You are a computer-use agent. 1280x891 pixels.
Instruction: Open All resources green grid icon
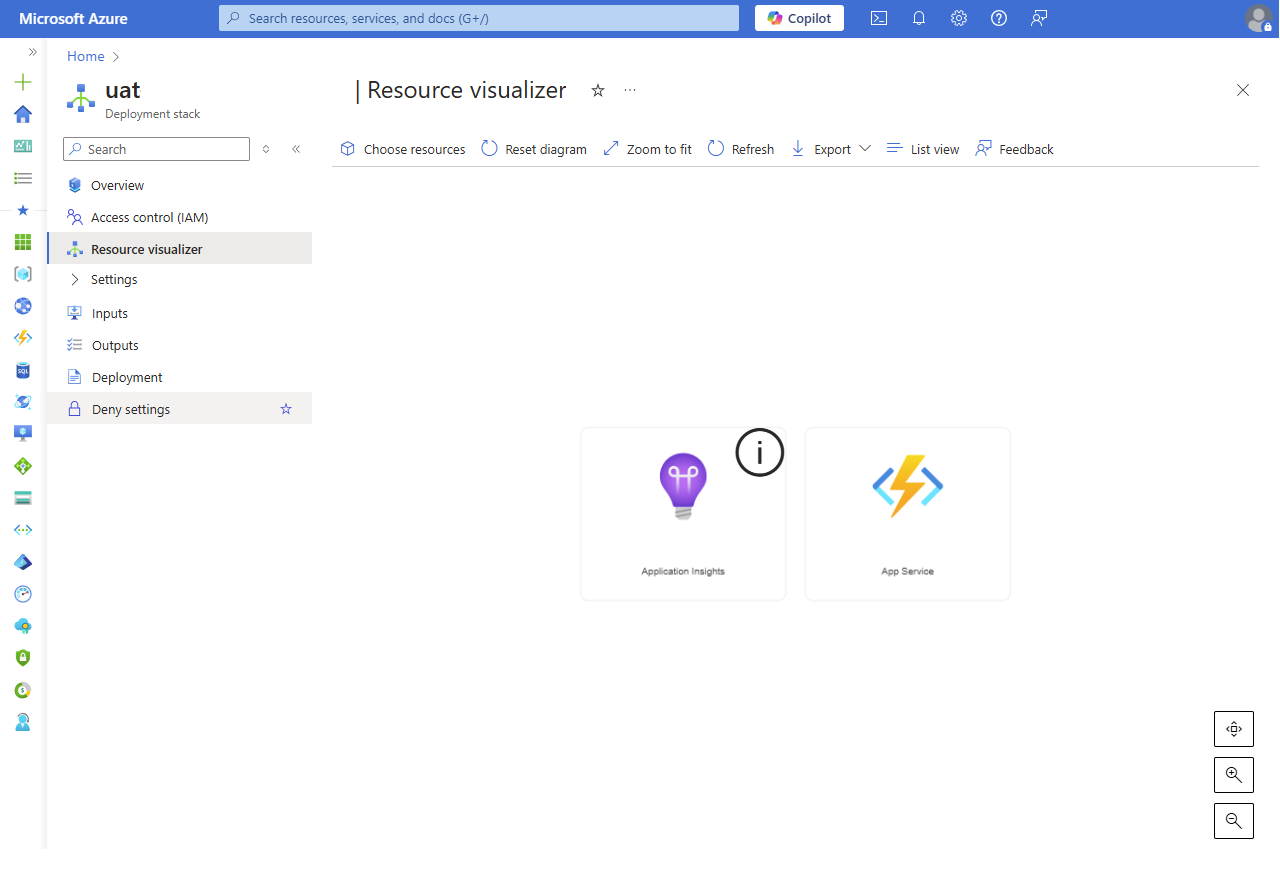tap(23, 242)
